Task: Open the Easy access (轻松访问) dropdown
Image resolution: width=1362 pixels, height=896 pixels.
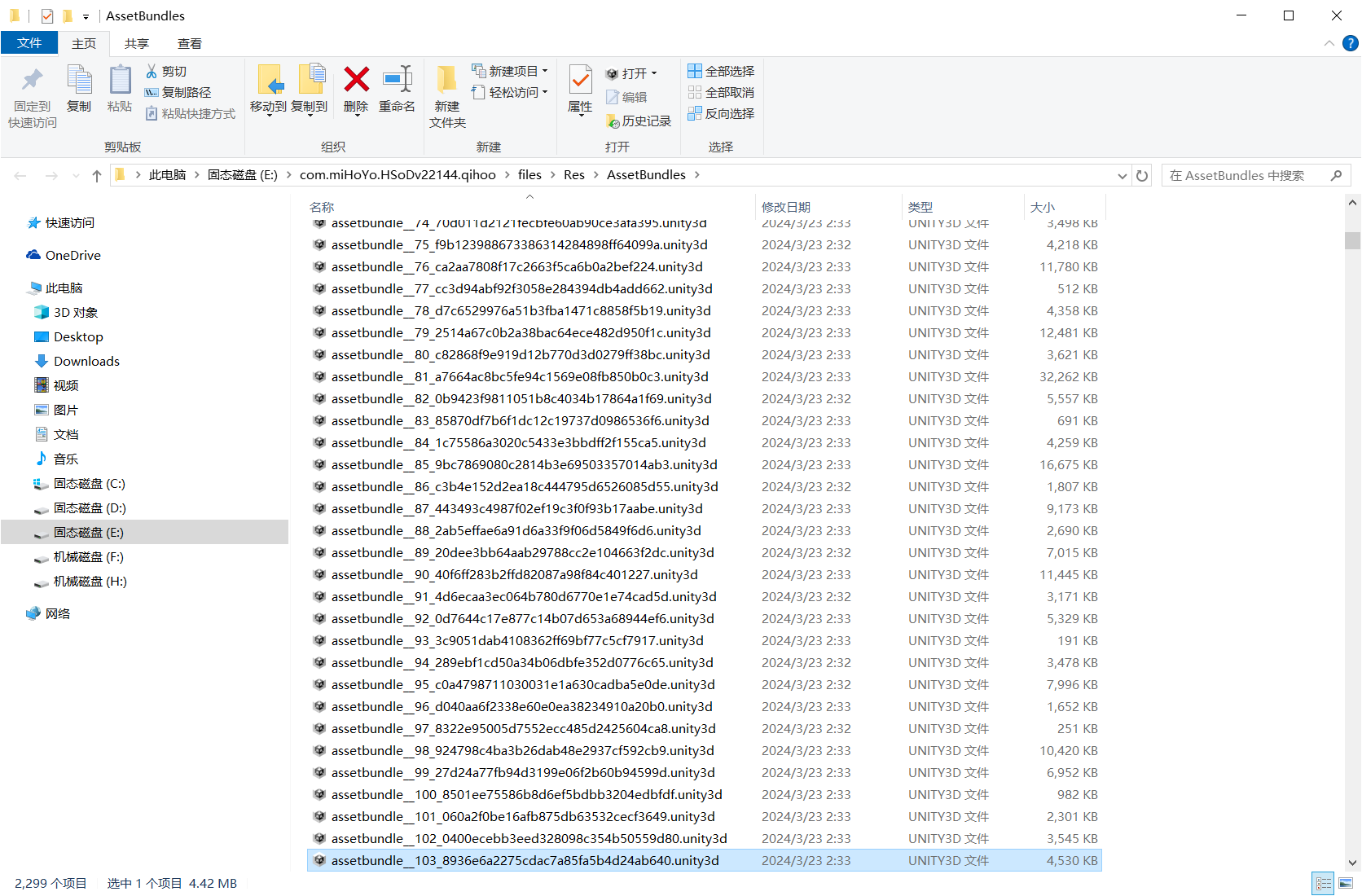Action: (x=510, y=93)
